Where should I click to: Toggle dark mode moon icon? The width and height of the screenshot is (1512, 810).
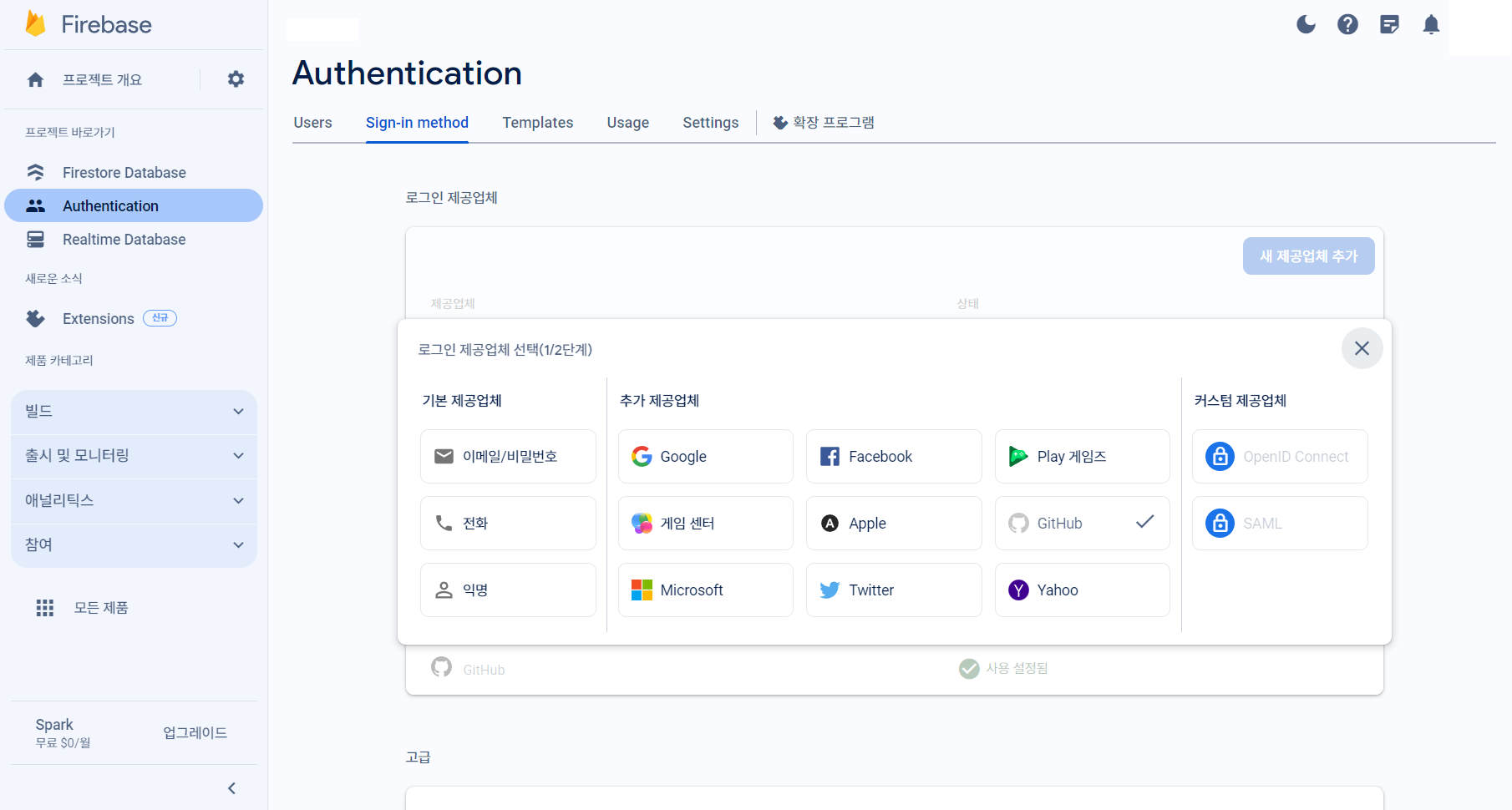click(1306, 24)
